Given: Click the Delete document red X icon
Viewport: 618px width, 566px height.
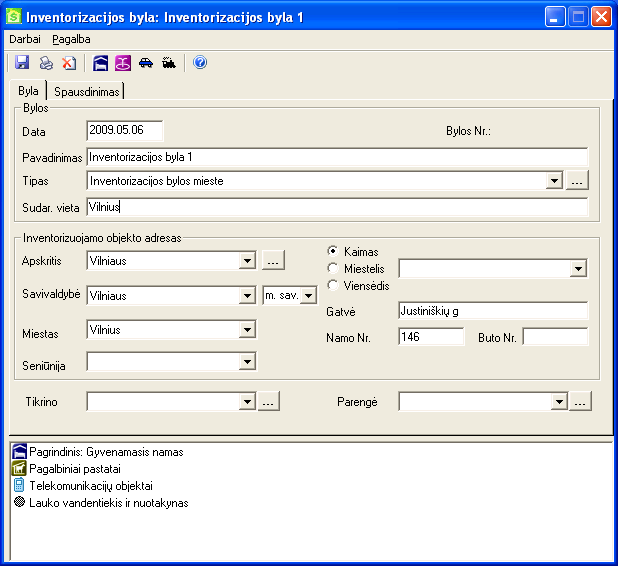Looking at the screenshot, I should click(69, 63).
